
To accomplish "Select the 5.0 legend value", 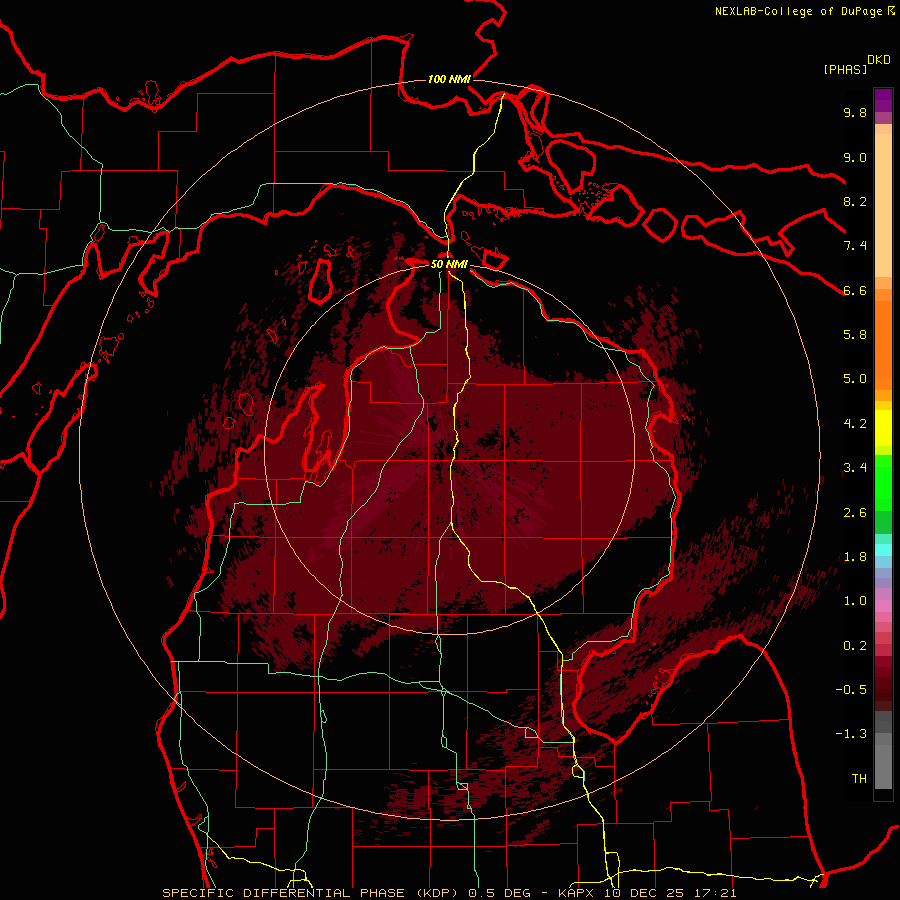I will (855, 379).
